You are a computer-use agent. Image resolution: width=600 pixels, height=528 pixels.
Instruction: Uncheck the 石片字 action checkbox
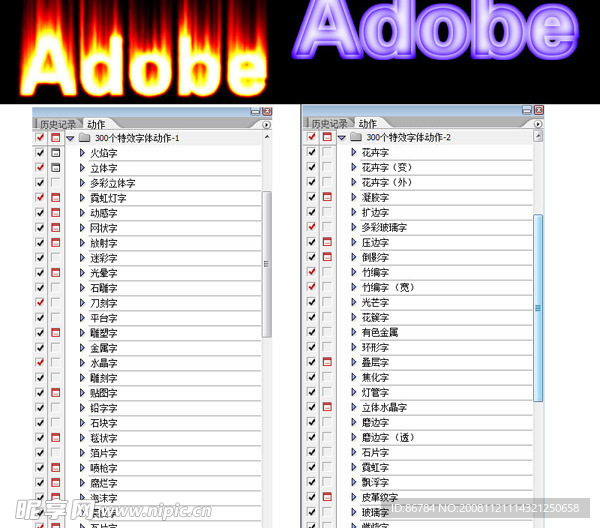tap(311, 452)
